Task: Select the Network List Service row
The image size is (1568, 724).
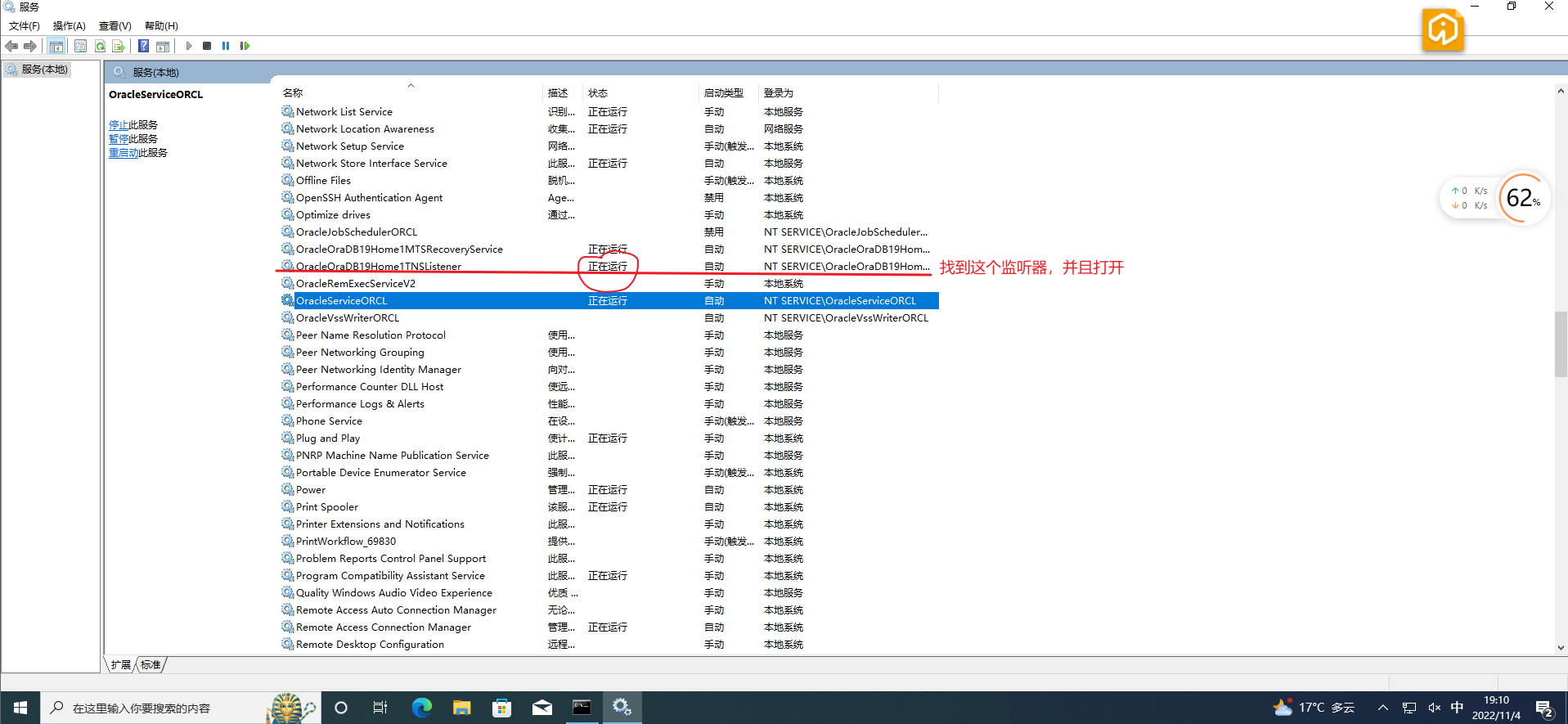Action: (x=609, y=112)
